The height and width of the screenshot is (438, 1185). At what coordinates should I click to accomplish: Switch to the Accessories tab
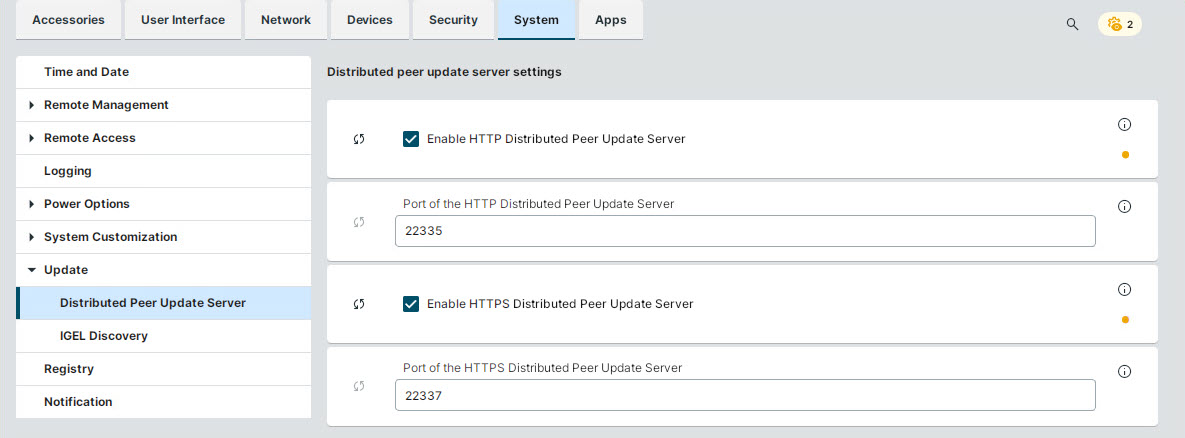click(68, 20)
